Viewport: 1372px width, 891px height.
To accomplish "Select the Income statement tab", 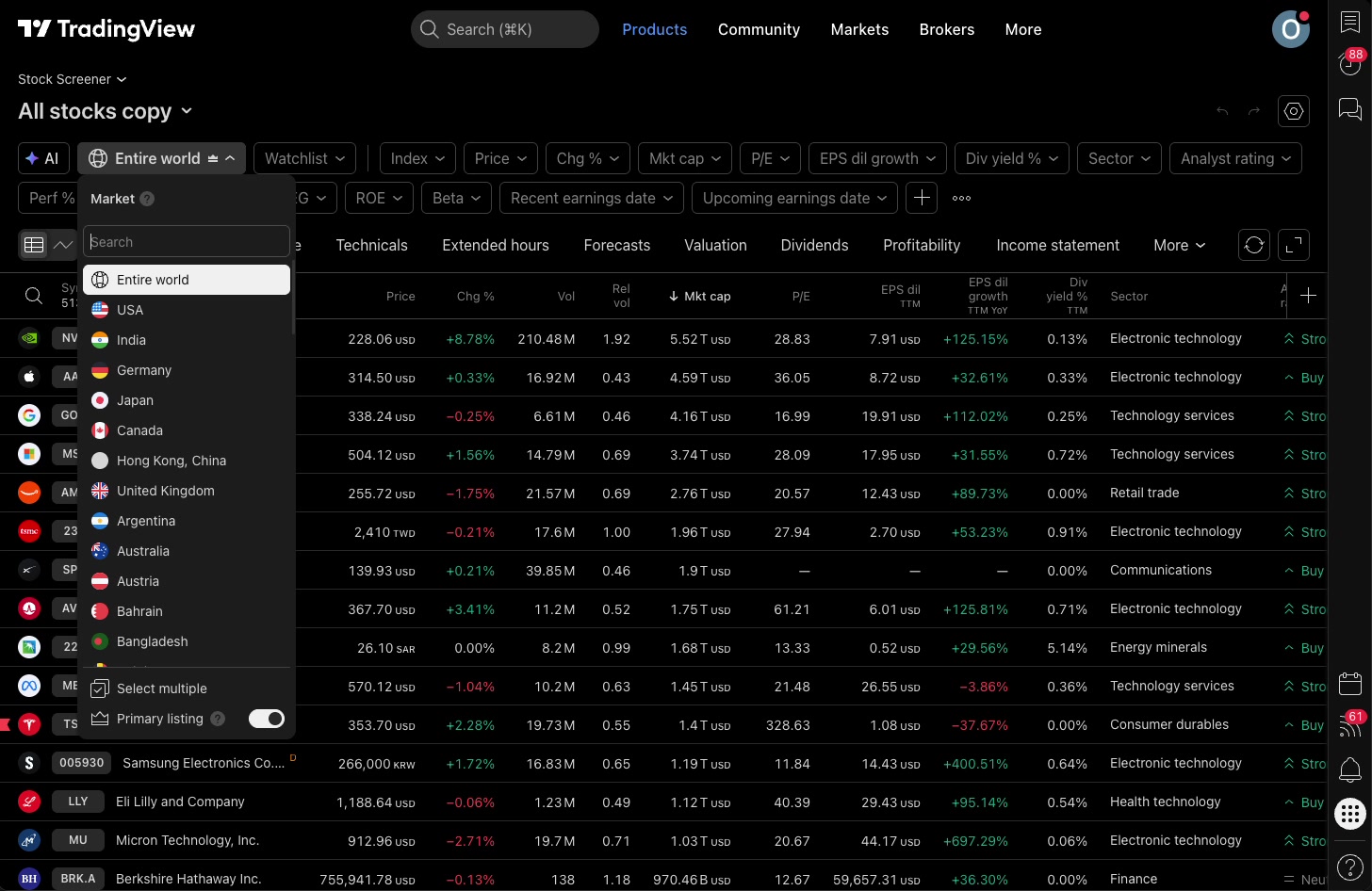I will coord(1057,245).
